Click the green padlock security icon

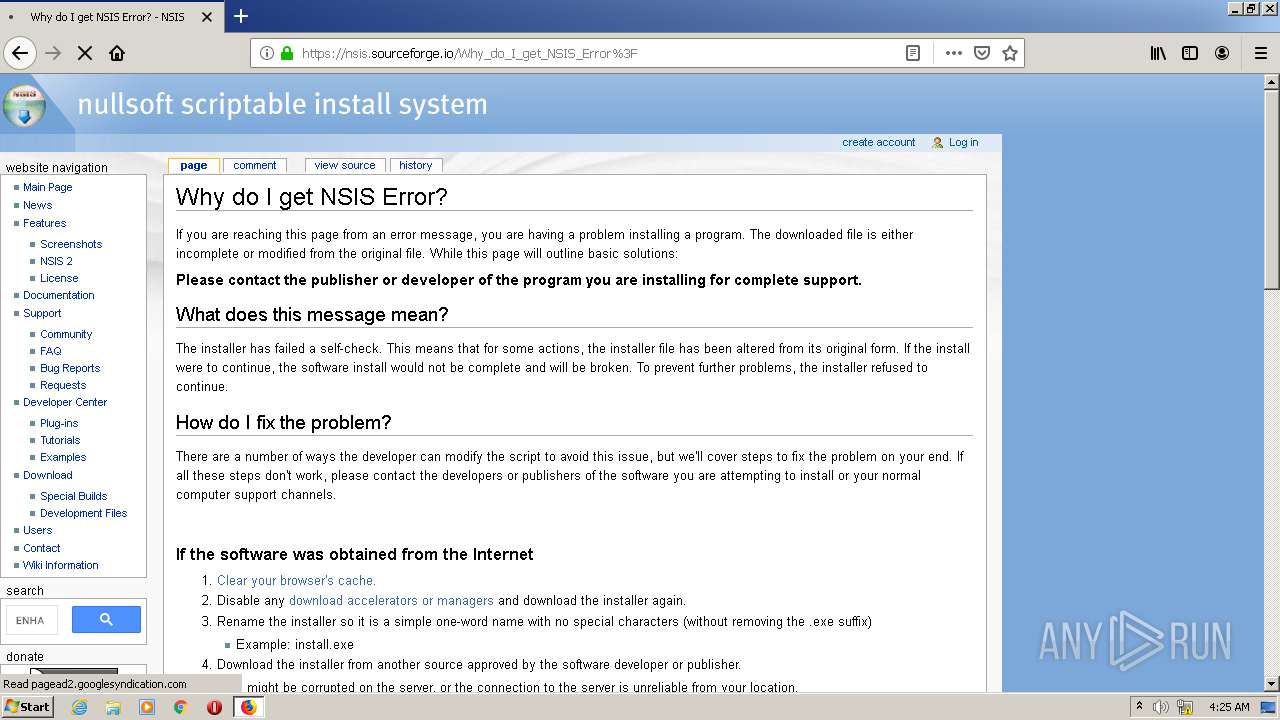(x=287, y=53)
